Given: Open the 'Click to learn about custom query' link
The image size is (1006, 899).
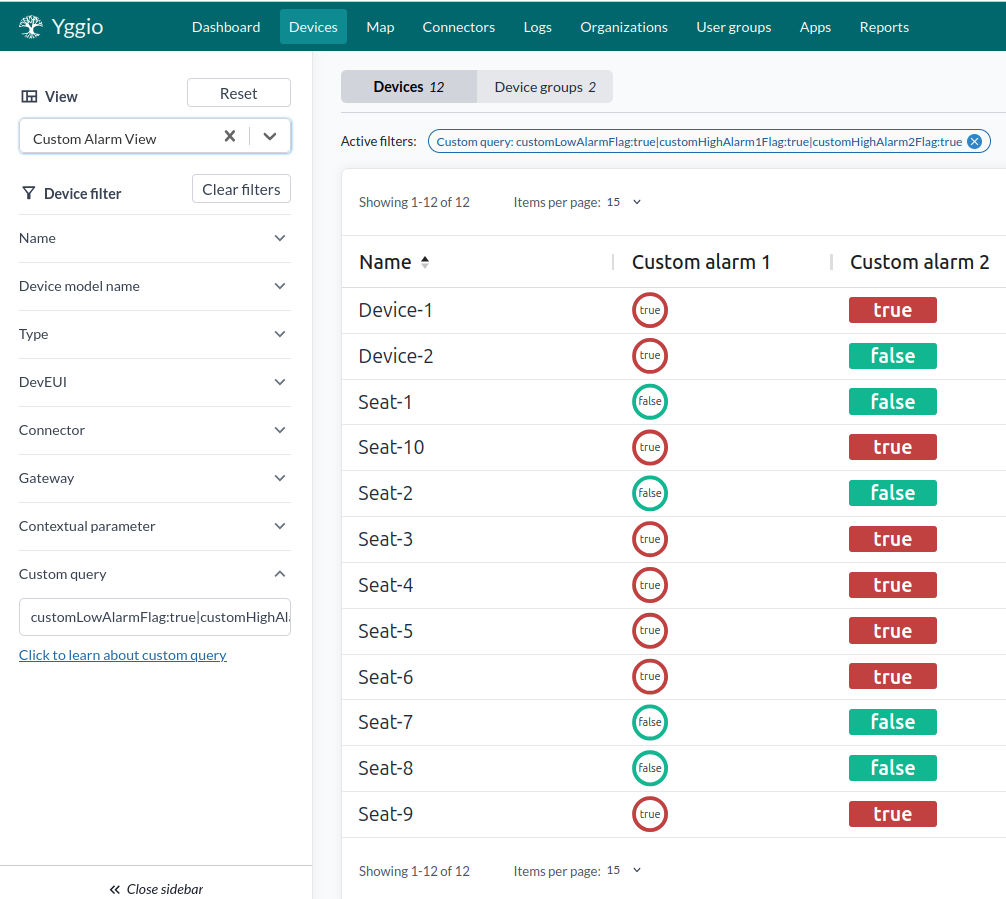Looking at the screenshot, I should coord(122,654).
